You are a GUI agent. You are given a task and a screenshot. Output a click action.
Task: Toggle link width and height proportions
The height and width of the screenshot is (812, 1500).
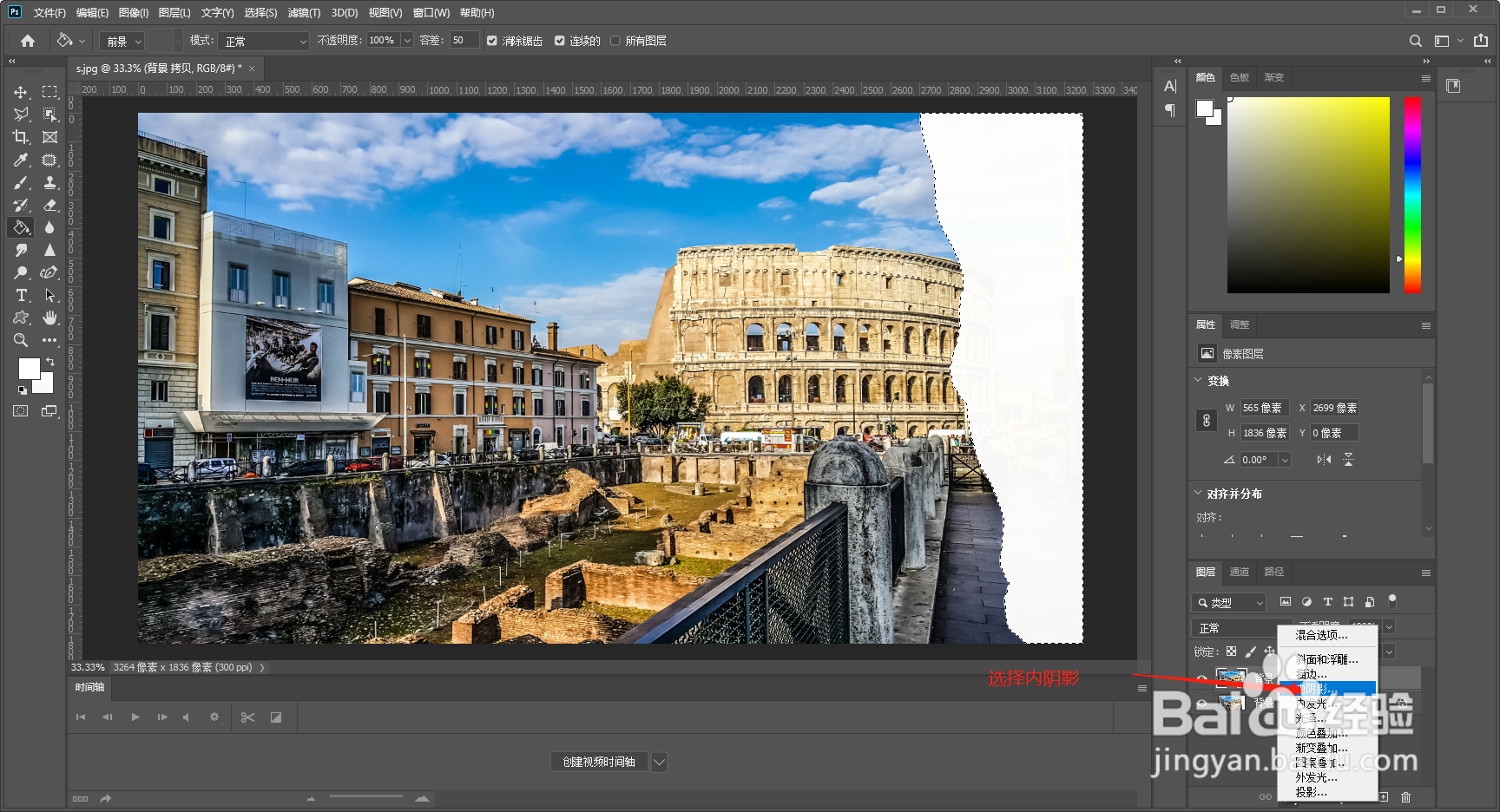click(x=1206, y=421)
